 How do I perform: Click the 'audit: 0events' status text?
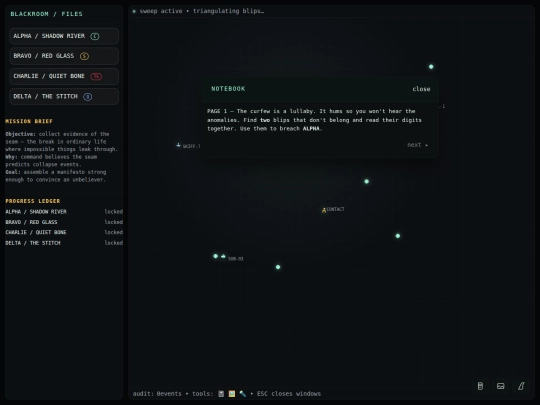pos(157,394)
